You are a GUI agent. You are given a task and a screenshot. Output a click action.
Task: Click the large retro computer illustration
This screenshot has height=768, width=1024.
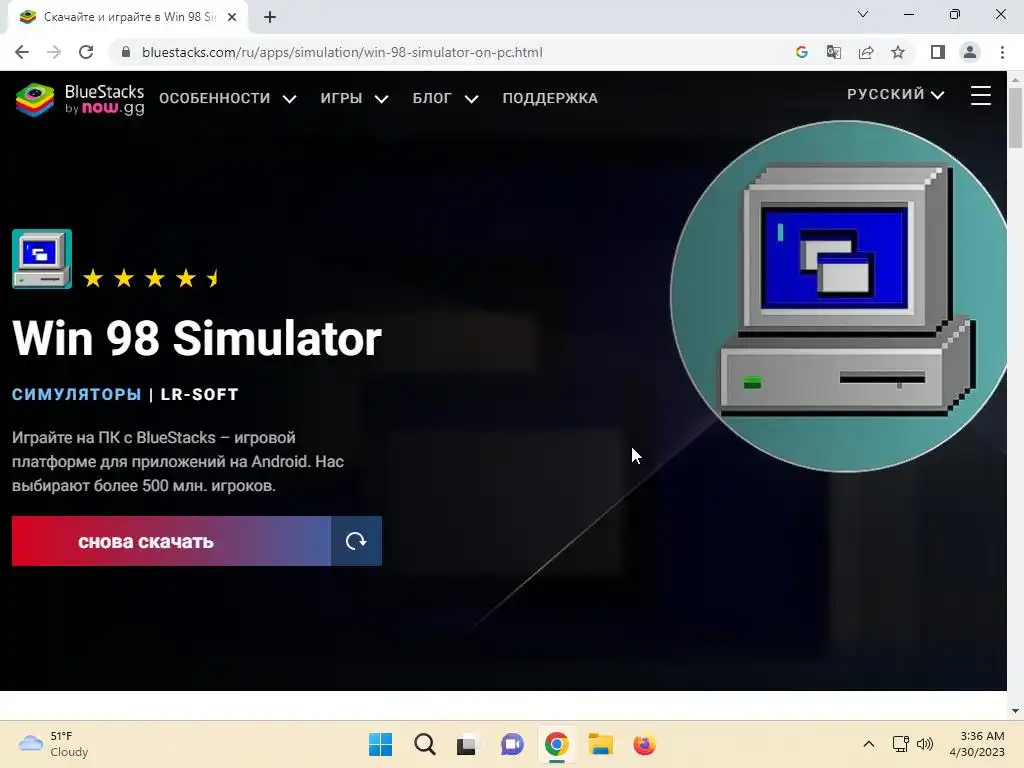pyautogui.click(x=839, y=296)
